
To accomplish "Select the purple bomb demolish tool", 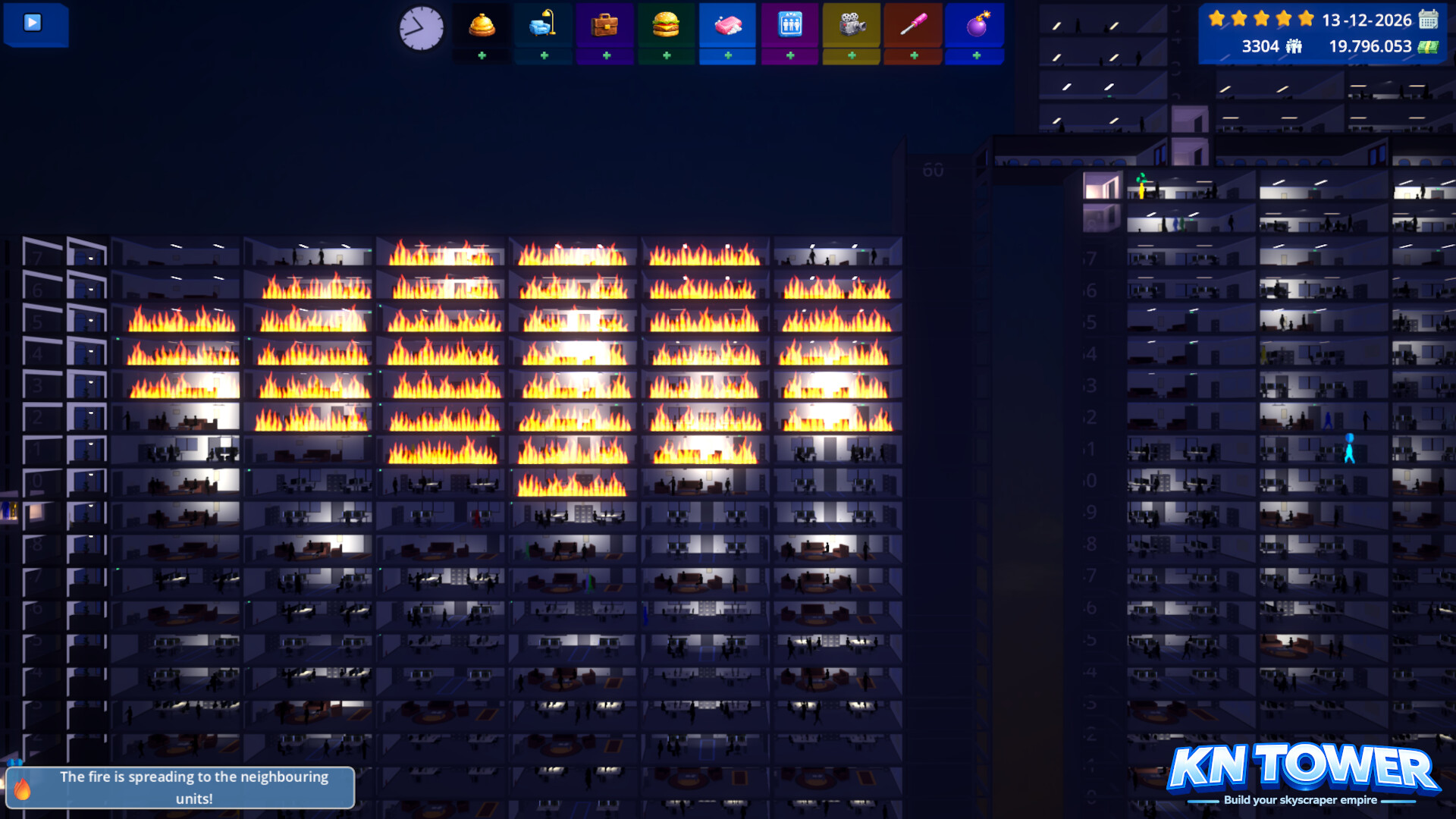I will [976, 25].
